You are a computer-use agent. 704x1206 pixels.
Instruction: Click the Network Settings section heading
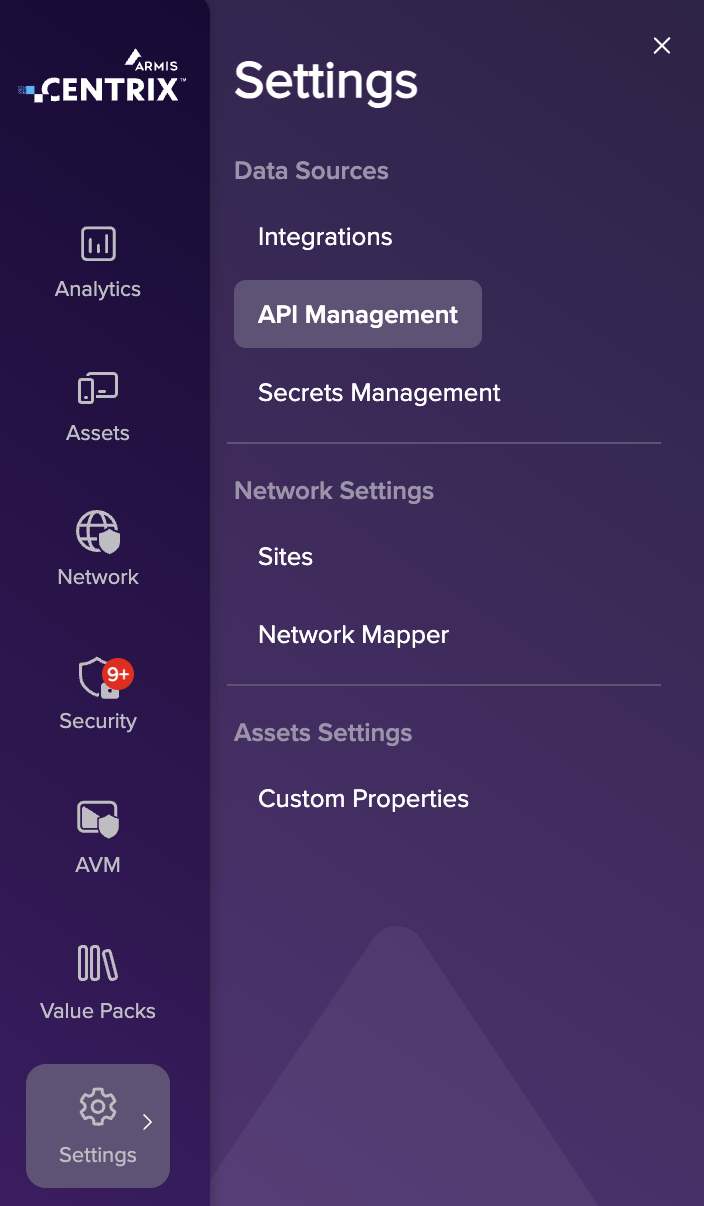click(334, 491)
